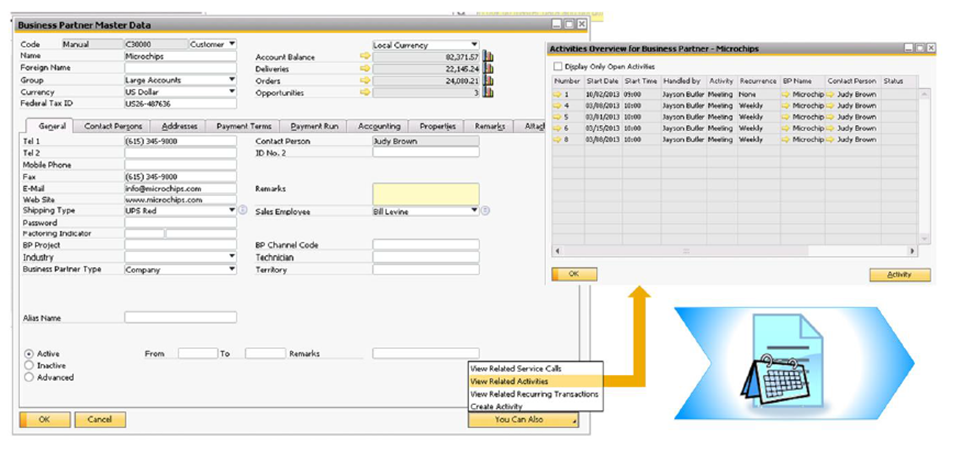Click the Activity button

point(899,275)
